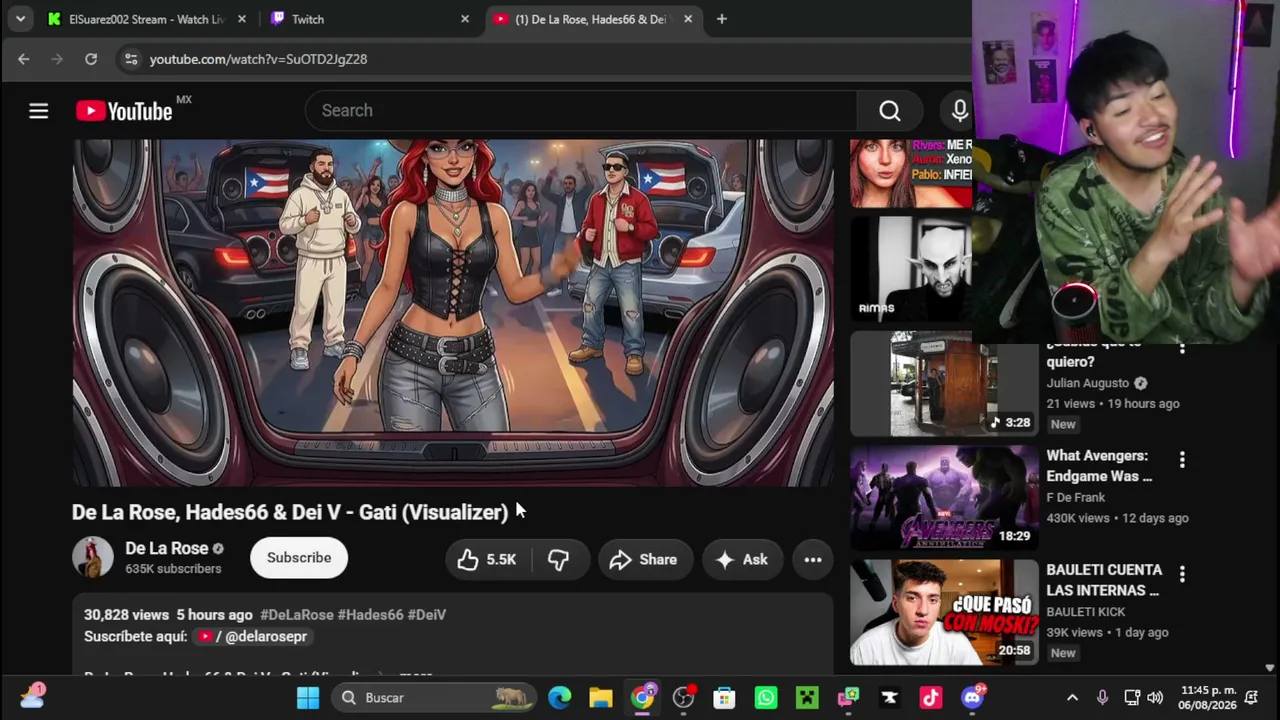Image resolution: width=1280 pixels, height=720 pixels.
Task: Click the Julian Augusto channel name
Action: (1087, 383)
